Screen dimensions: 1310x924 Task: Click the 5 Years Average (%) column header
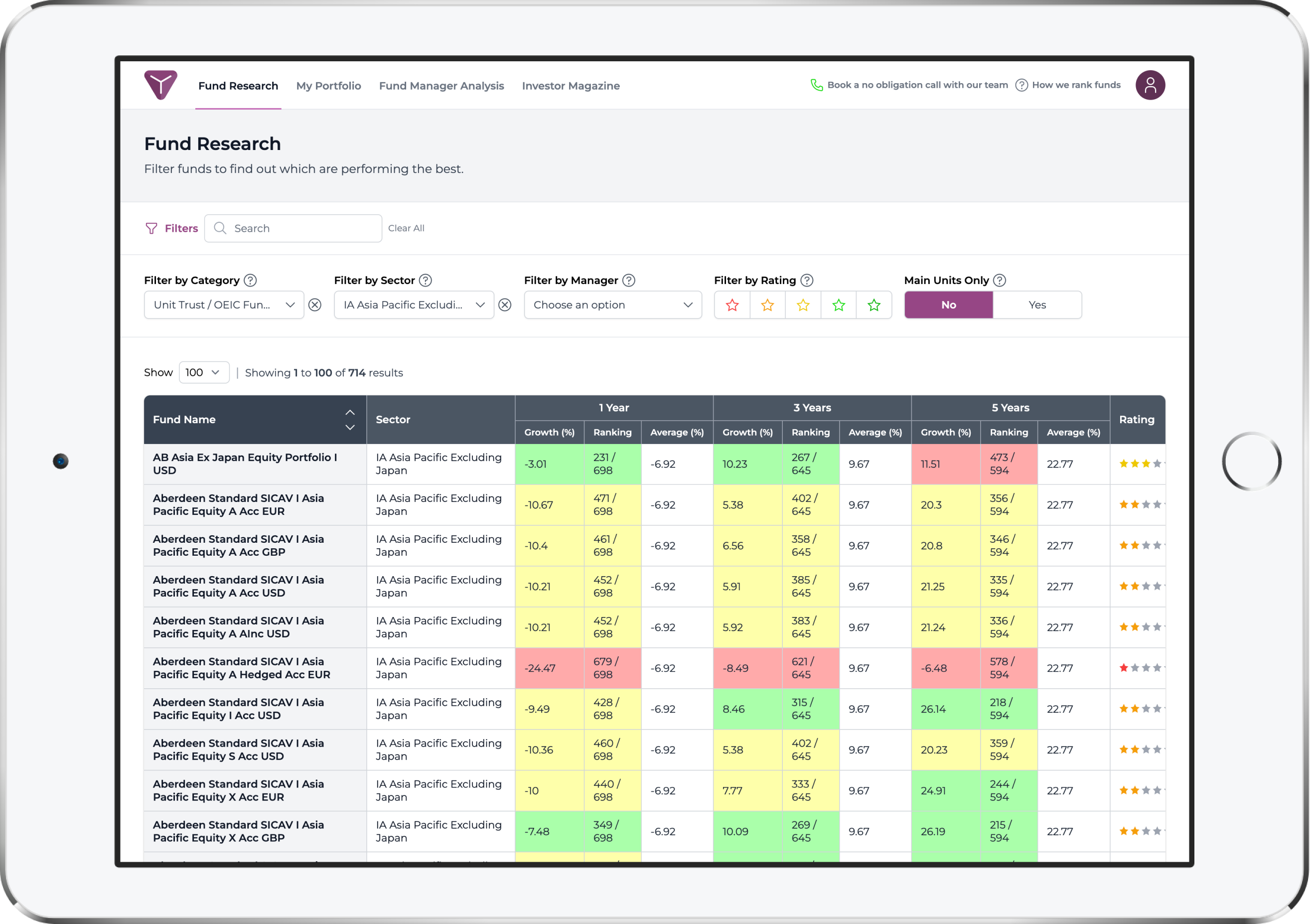click(x=1073, y=432)
